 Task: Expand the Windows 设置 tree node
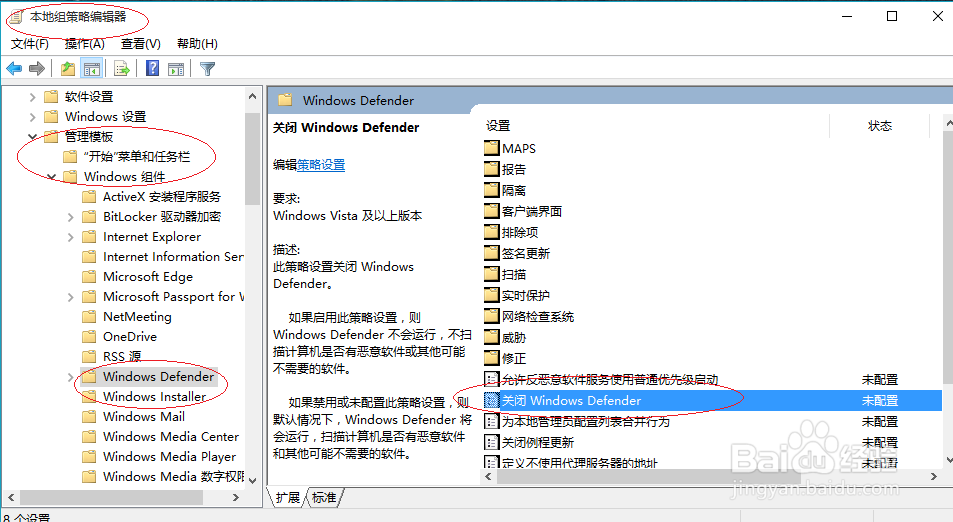(33, 117)
